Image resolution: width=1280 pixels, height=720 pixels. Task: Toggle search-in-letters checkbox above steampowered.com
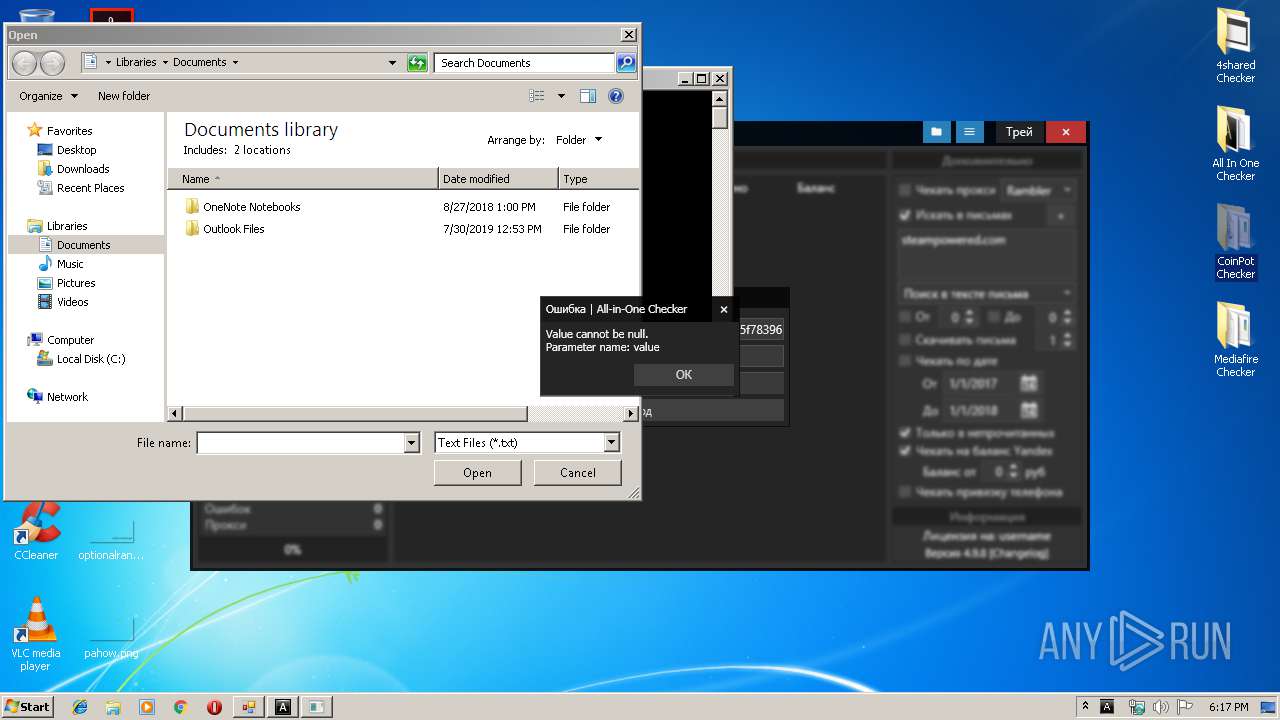[x=905, y=215]
